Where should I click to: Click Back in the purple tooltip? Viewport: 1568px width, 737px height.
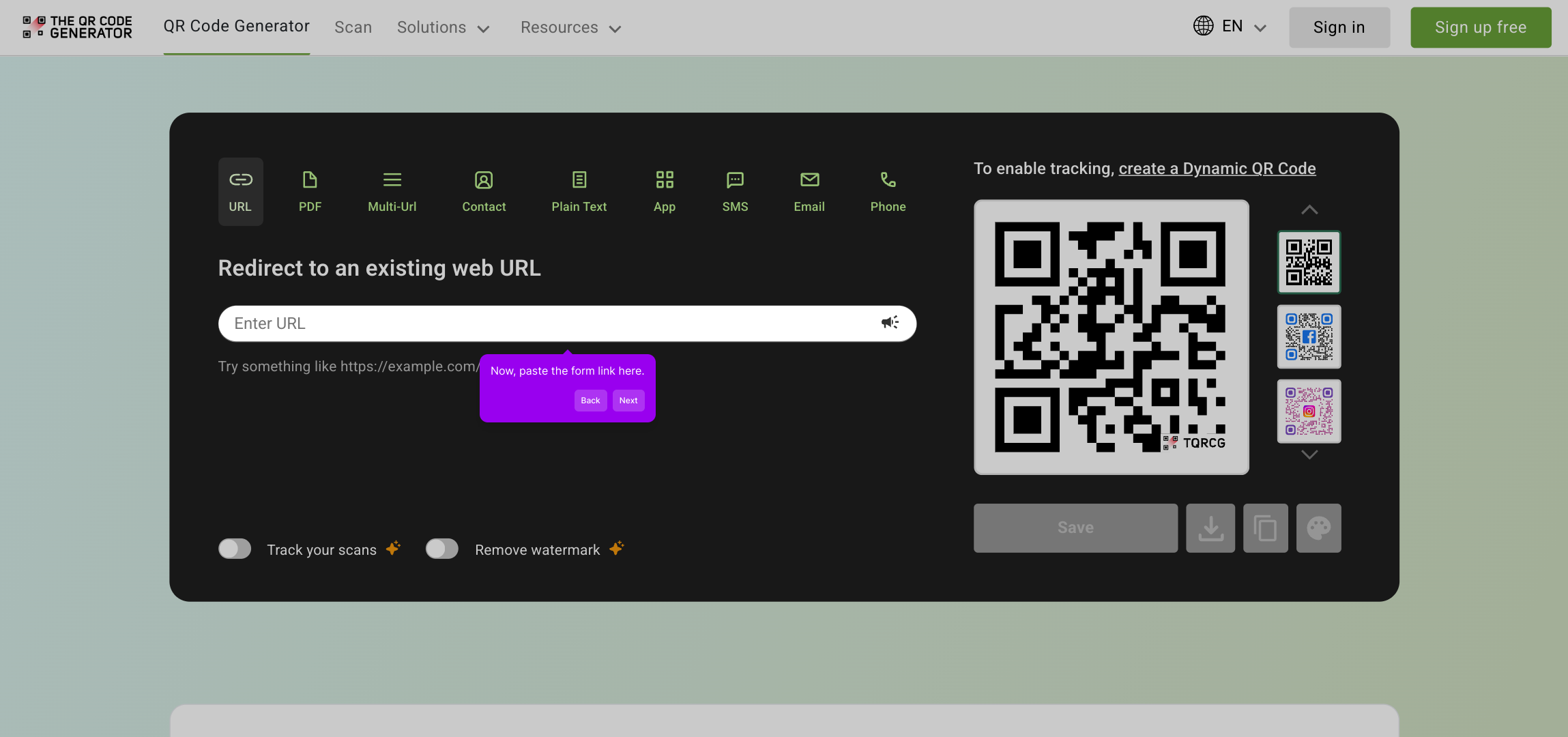point(590,401)
